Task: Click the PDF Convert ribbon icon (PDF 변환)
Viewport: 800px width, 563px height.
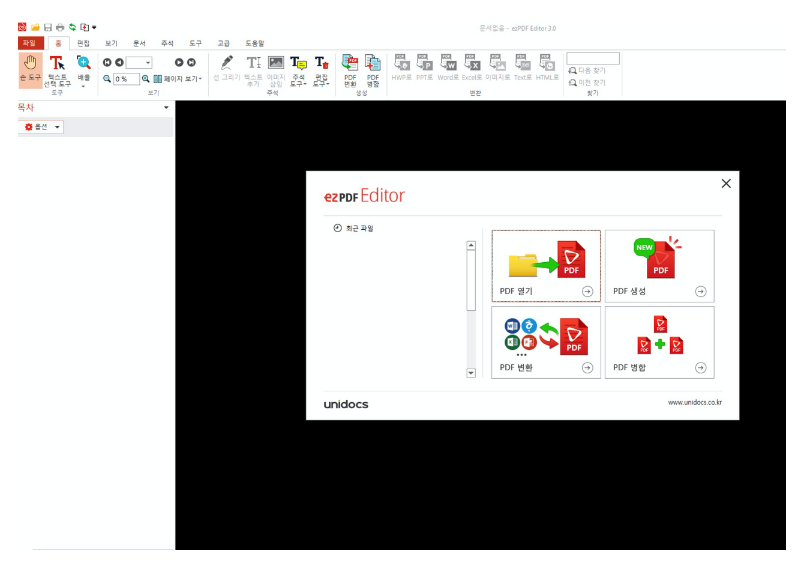Action: click(x=350, y=70)
